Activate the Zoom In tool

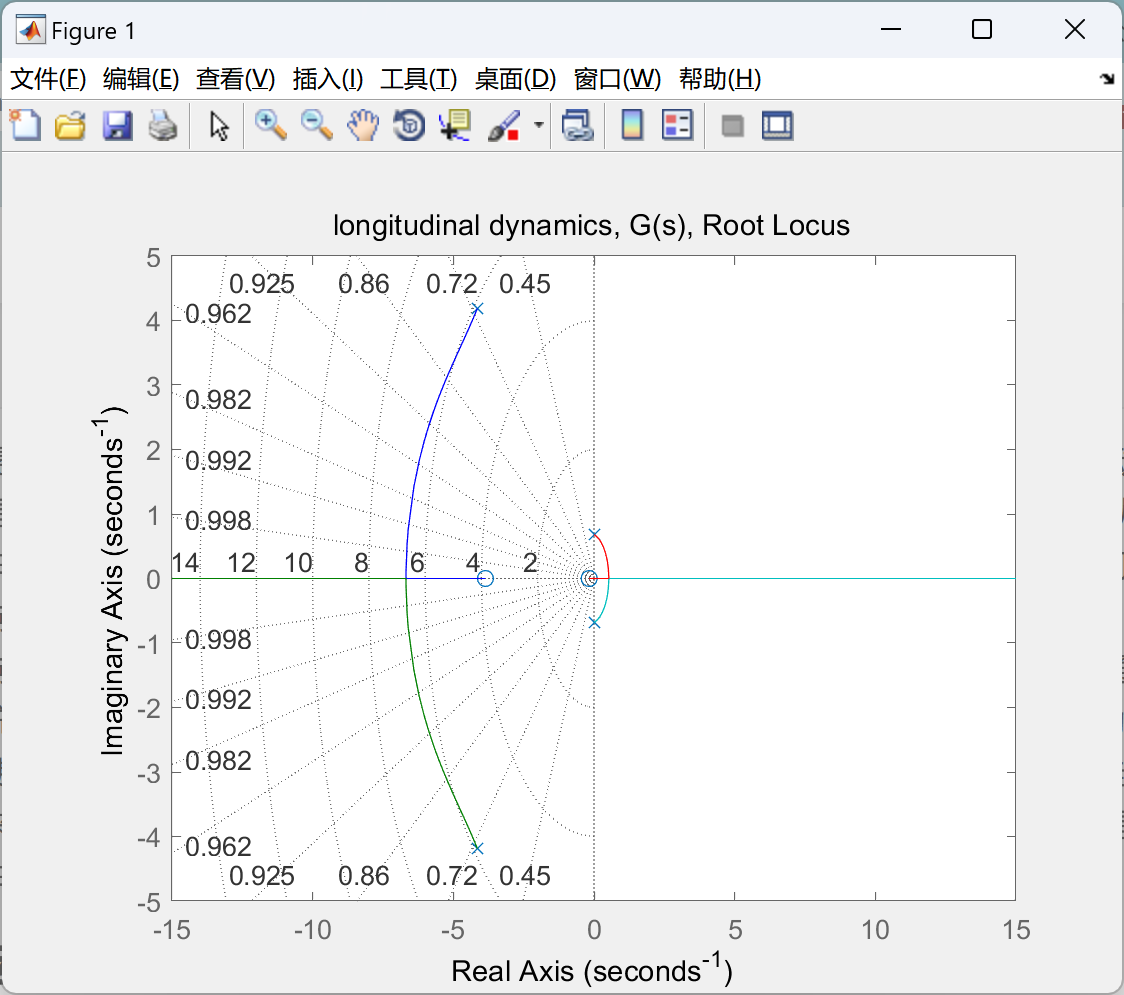point(271,125)
